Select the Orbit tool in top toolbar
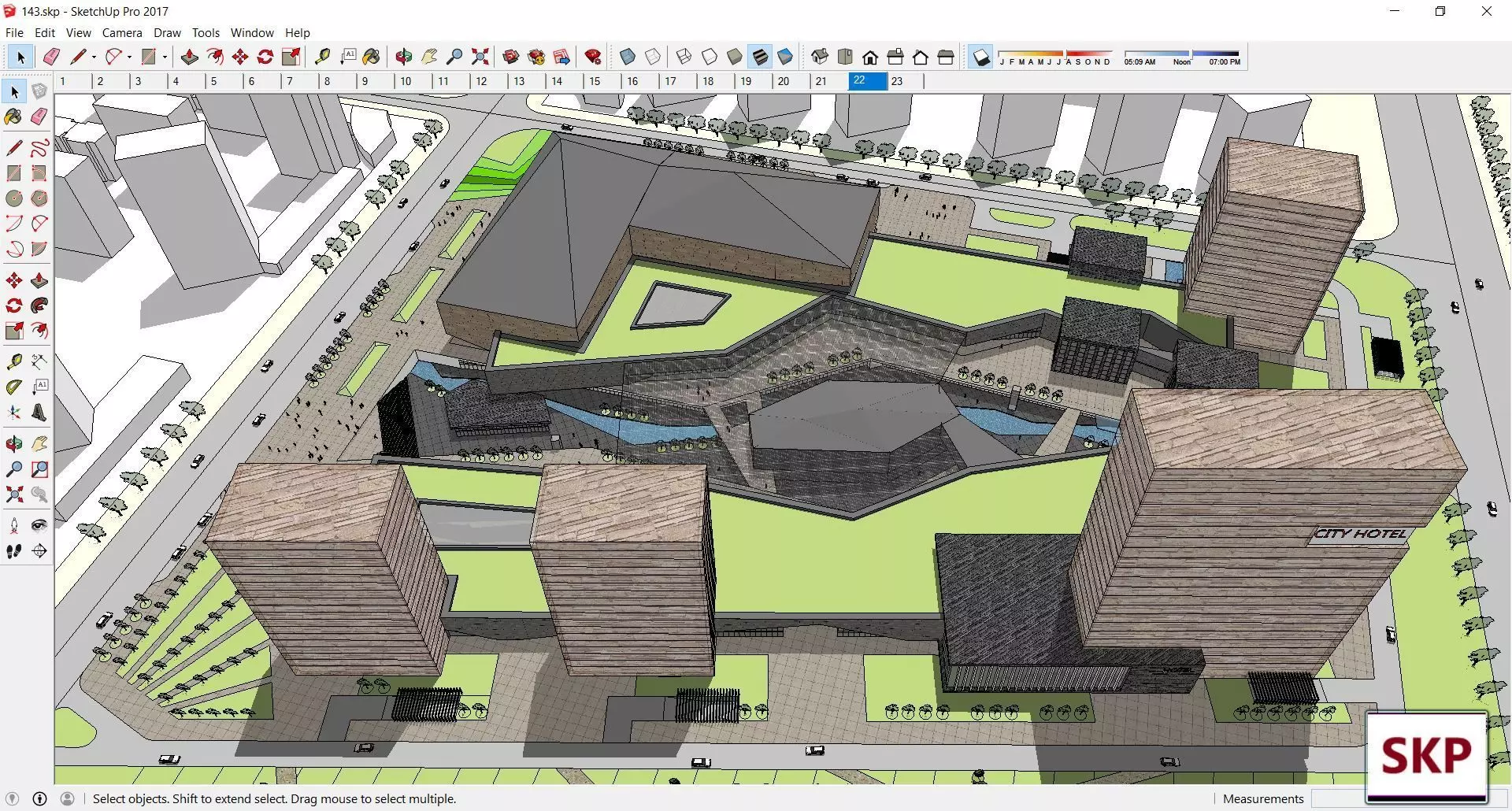This screenshot has height=811, width=1512. (404, 57)
